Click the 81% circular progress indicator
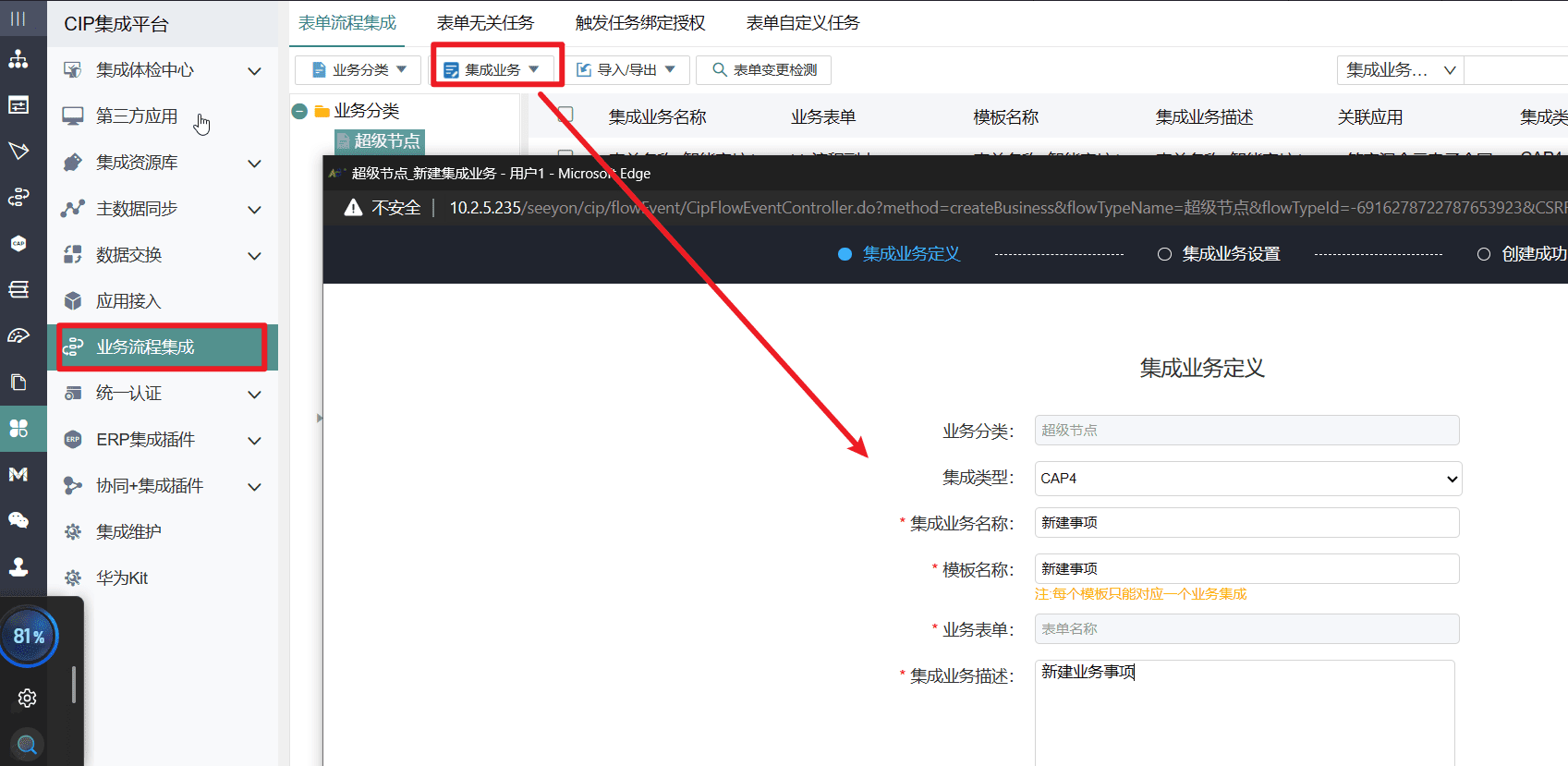Screen dimensions: 1568x766 tap(29, 637)
